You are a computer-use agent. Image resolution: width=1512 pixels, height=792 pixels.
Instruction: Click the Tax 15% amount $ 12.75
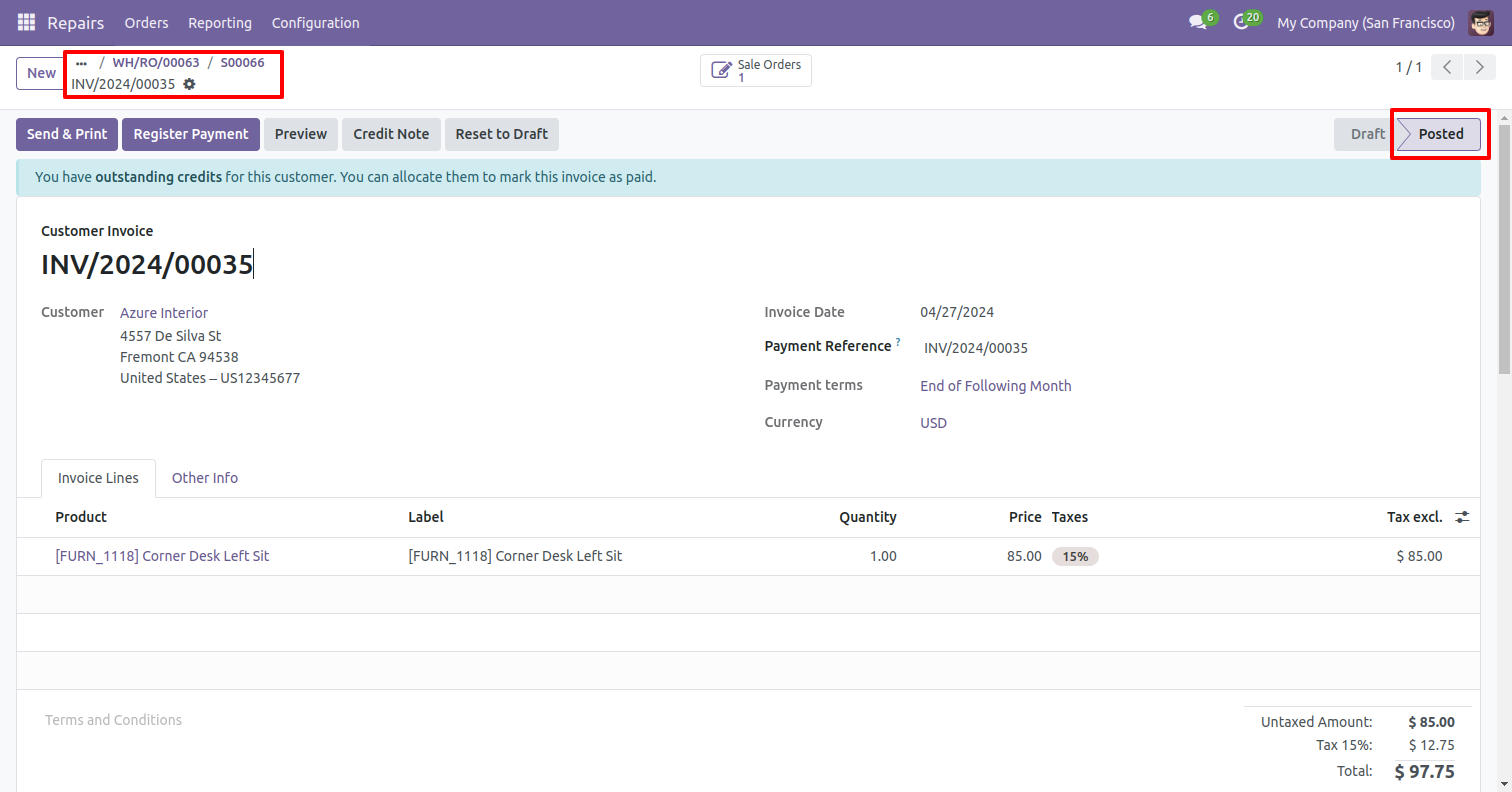point(1432,745)
